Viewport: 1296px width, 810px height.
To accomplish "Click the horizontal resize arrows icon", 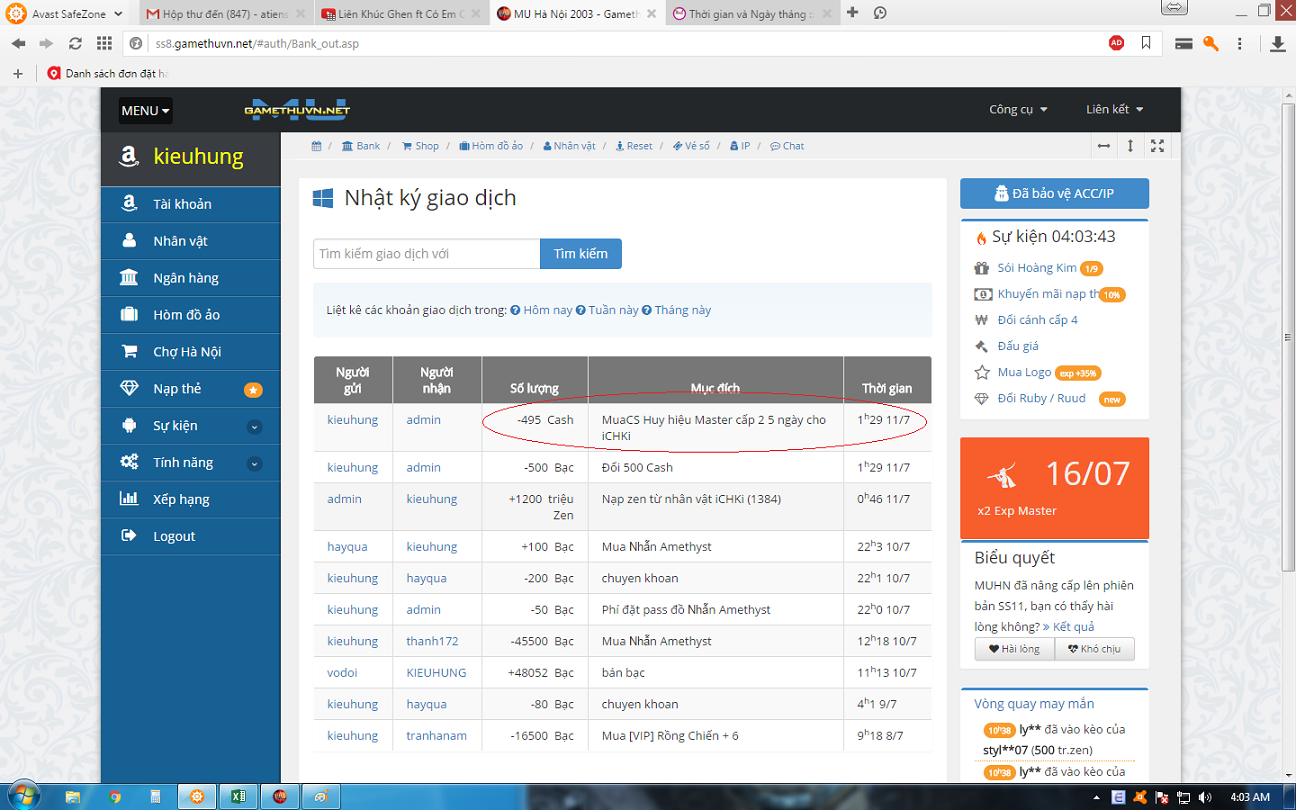I will tap(1104, 146).
